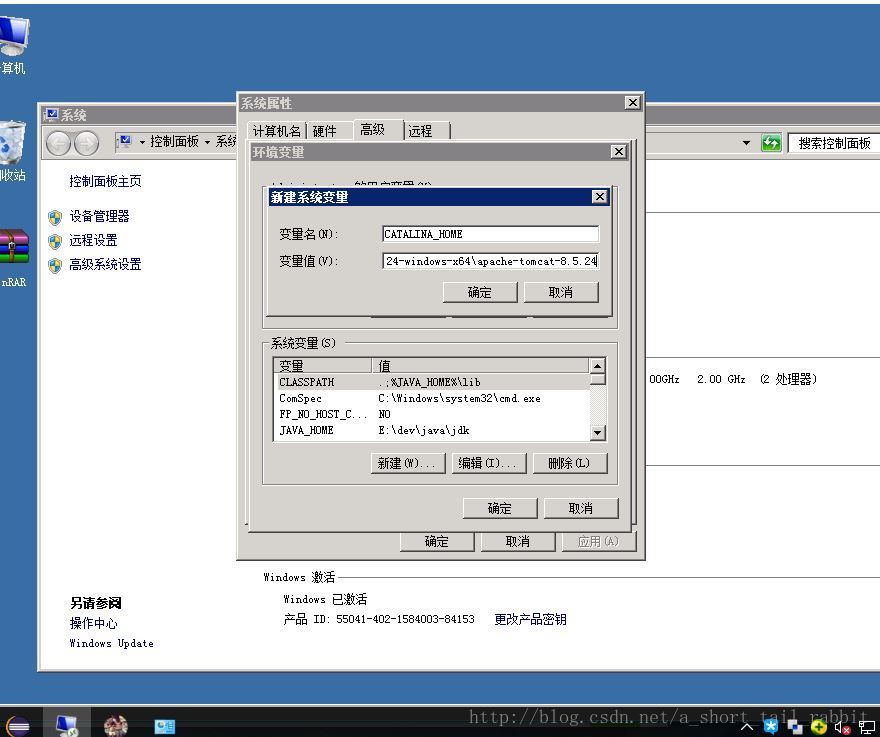The height and width of the screenshot is (737, 880).
Task: Click the overlapping blue squares tray icon
Action: [x=795, y=727]
